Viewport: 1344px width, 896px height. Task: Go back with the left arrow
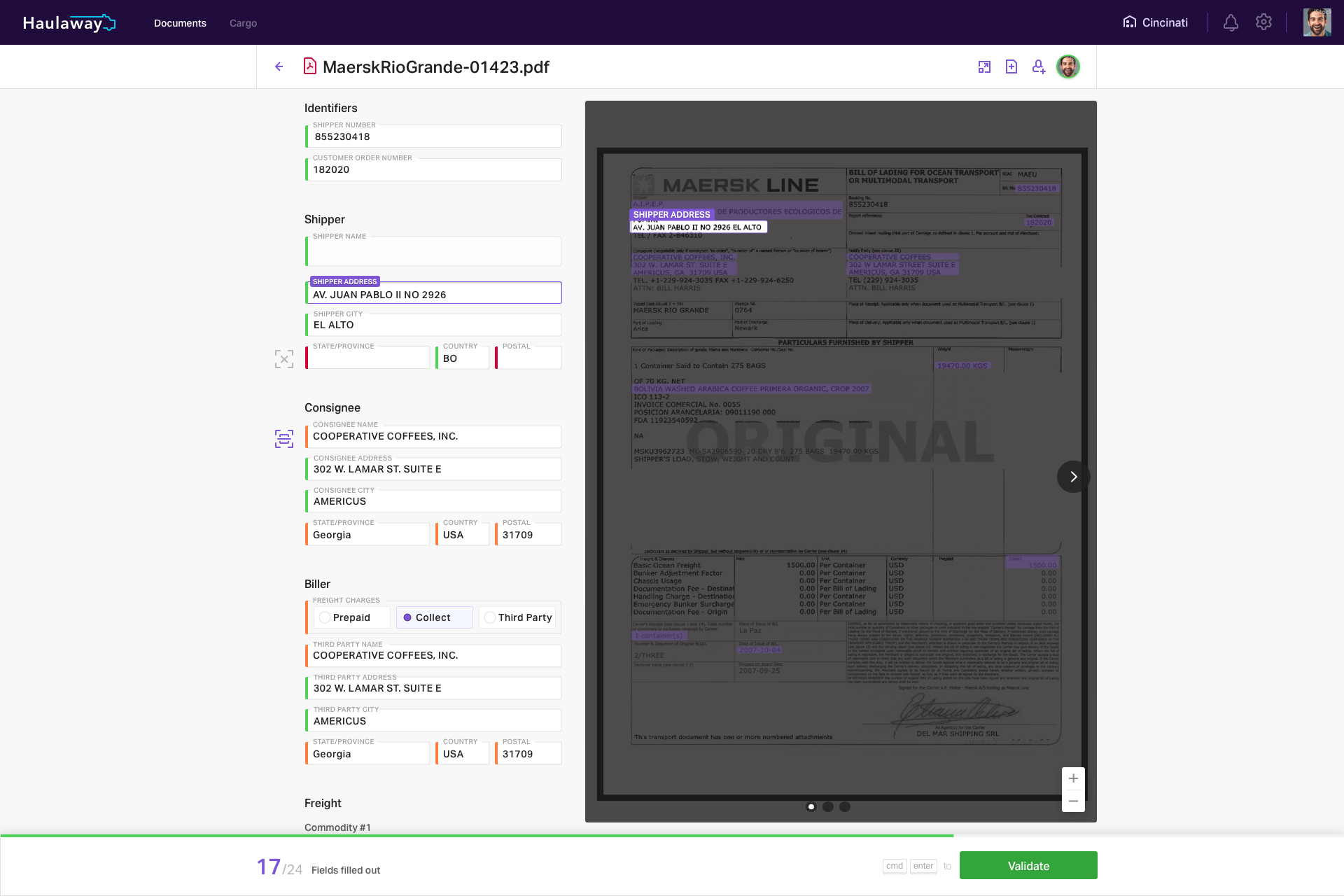point(279,66)
